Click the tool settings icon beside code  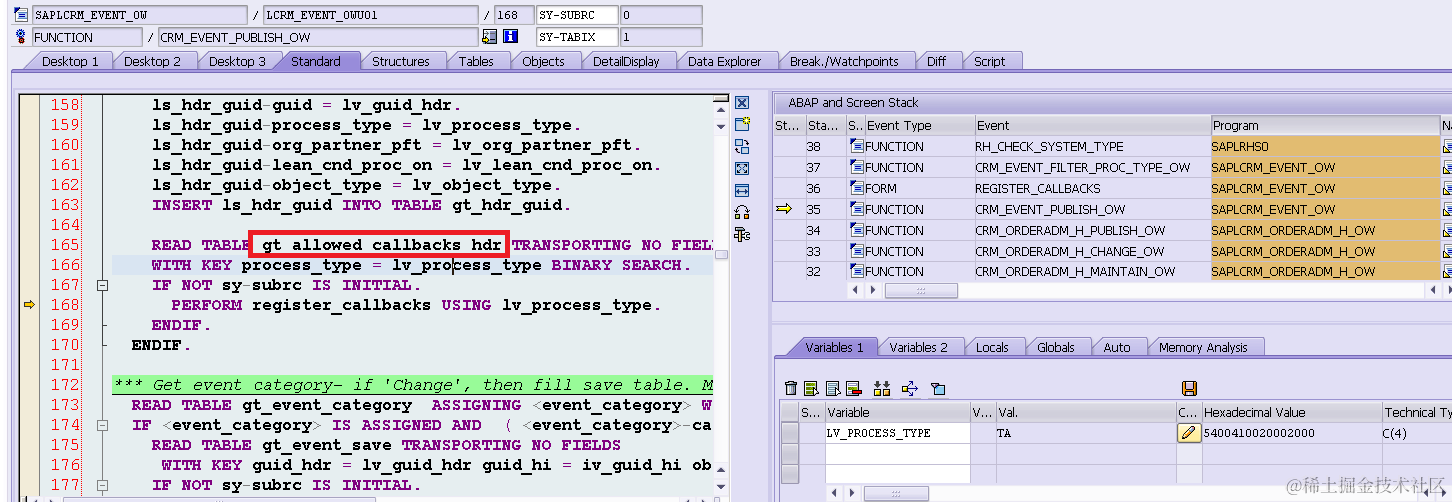tap(742, 234)
